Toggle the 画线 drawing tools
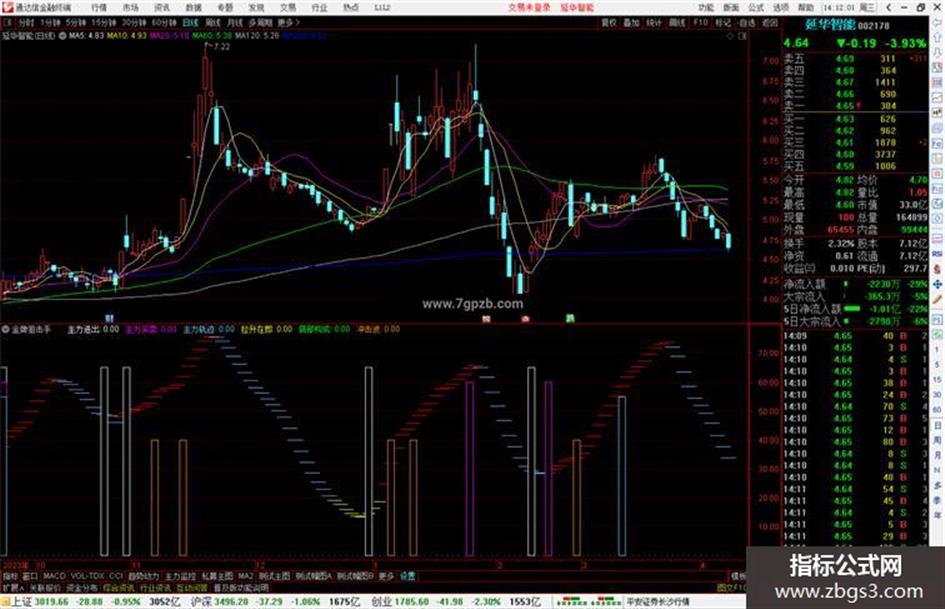Image resolution: width=945 pixels, height=609 pixels. pos(677,22)
